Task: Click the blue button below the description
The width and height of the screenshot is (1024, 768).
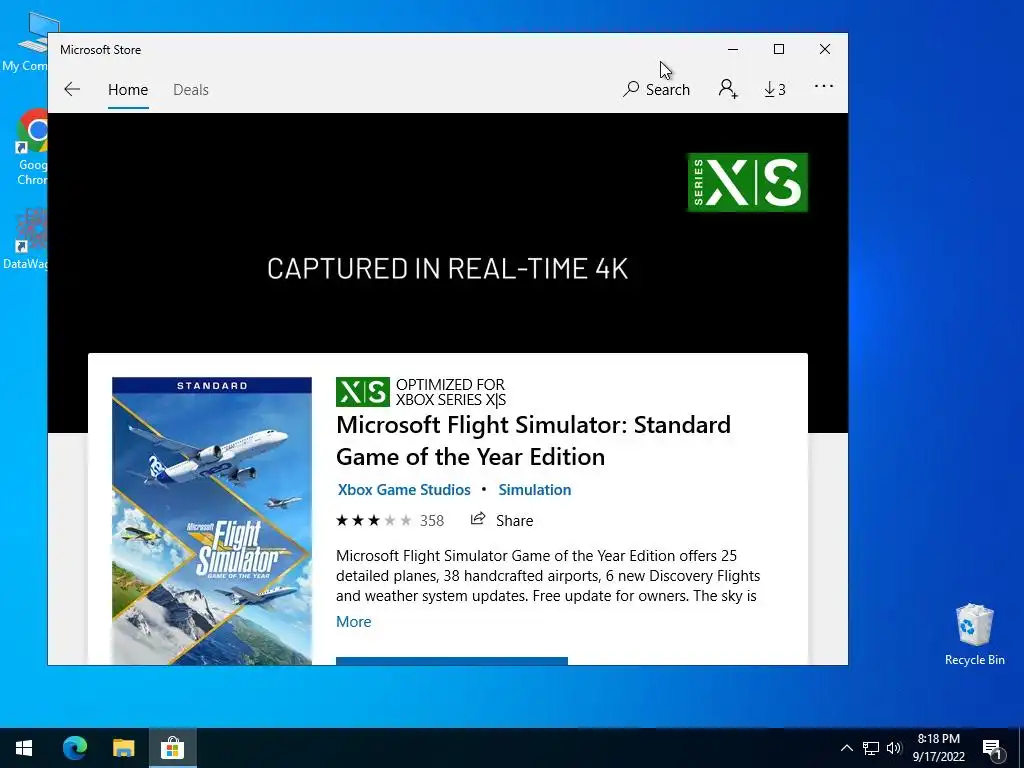Action: click(452, 661)
